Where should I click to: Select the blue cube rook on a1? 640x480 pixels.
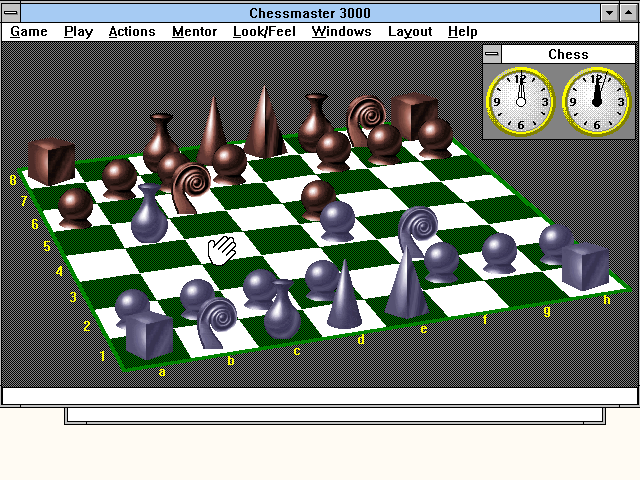coord(149,336)
